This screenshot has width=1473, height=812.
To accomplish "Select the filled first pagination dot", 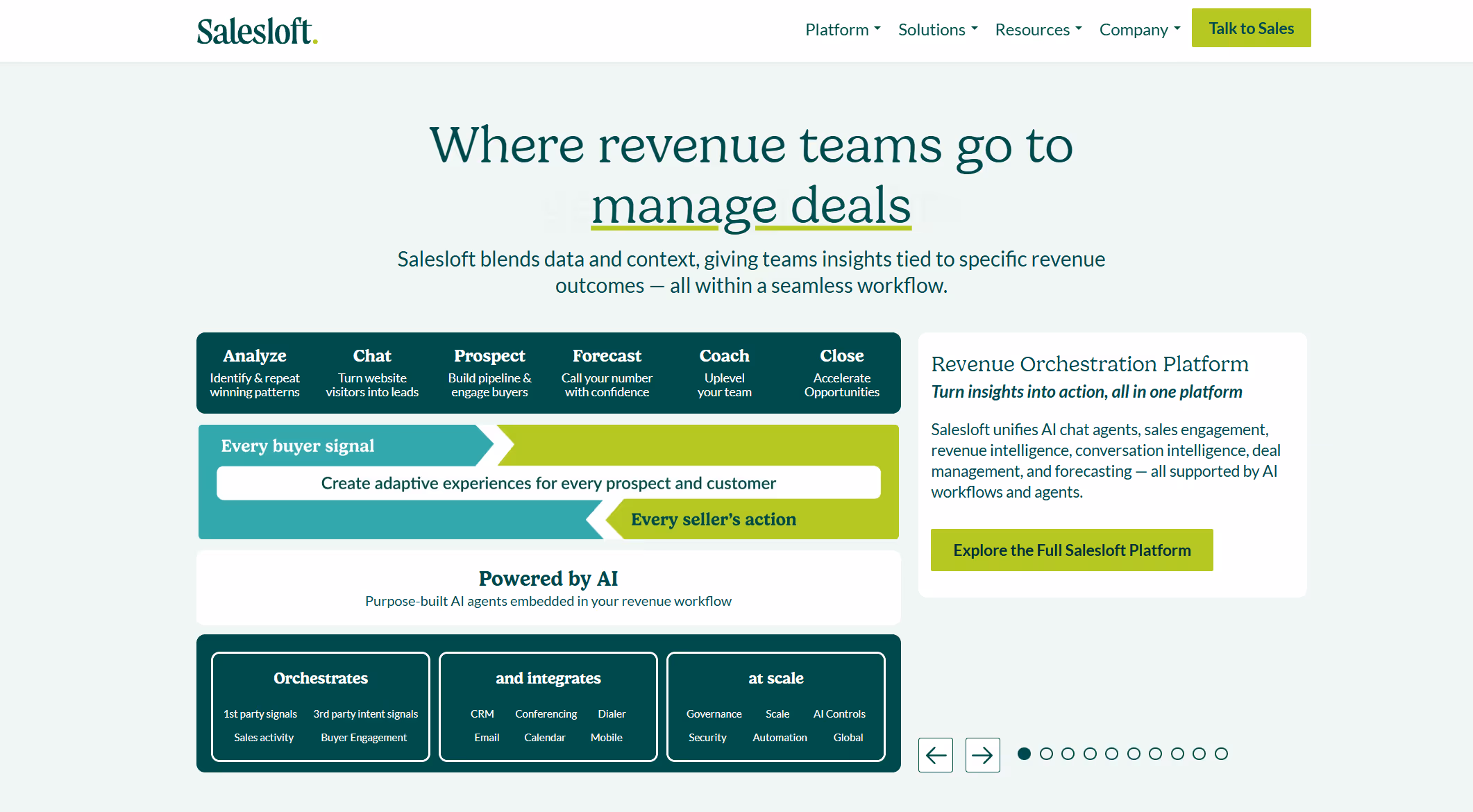I will (1025, 753).
